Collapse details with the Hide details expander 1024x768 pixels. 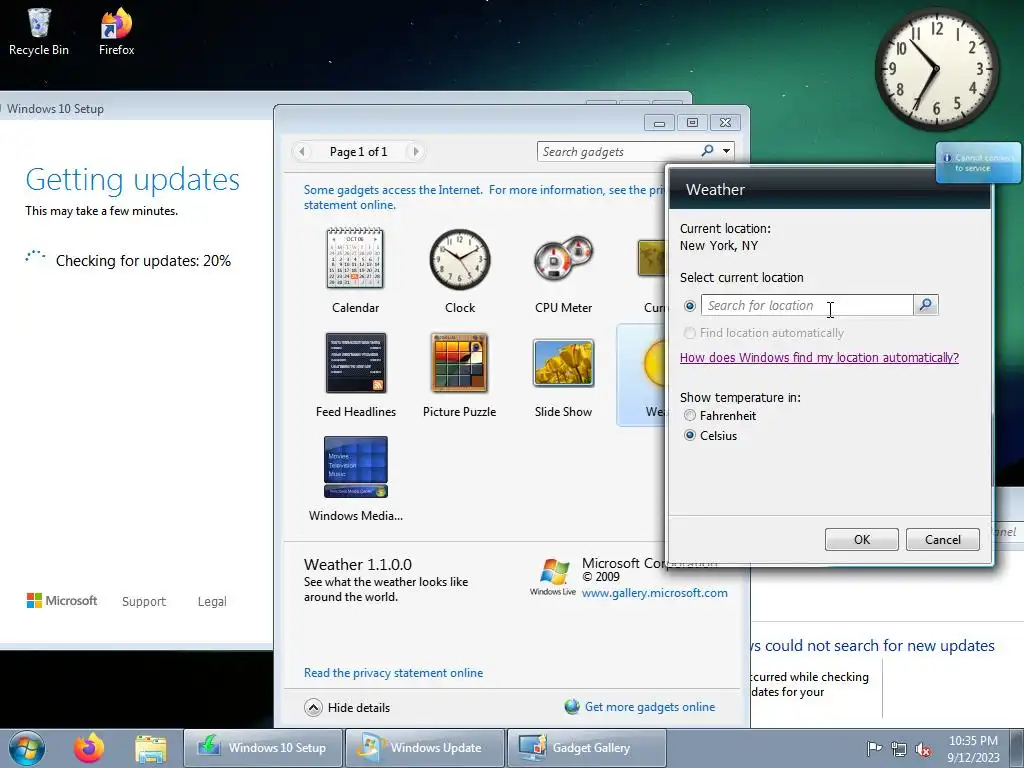tap(313, 707)
